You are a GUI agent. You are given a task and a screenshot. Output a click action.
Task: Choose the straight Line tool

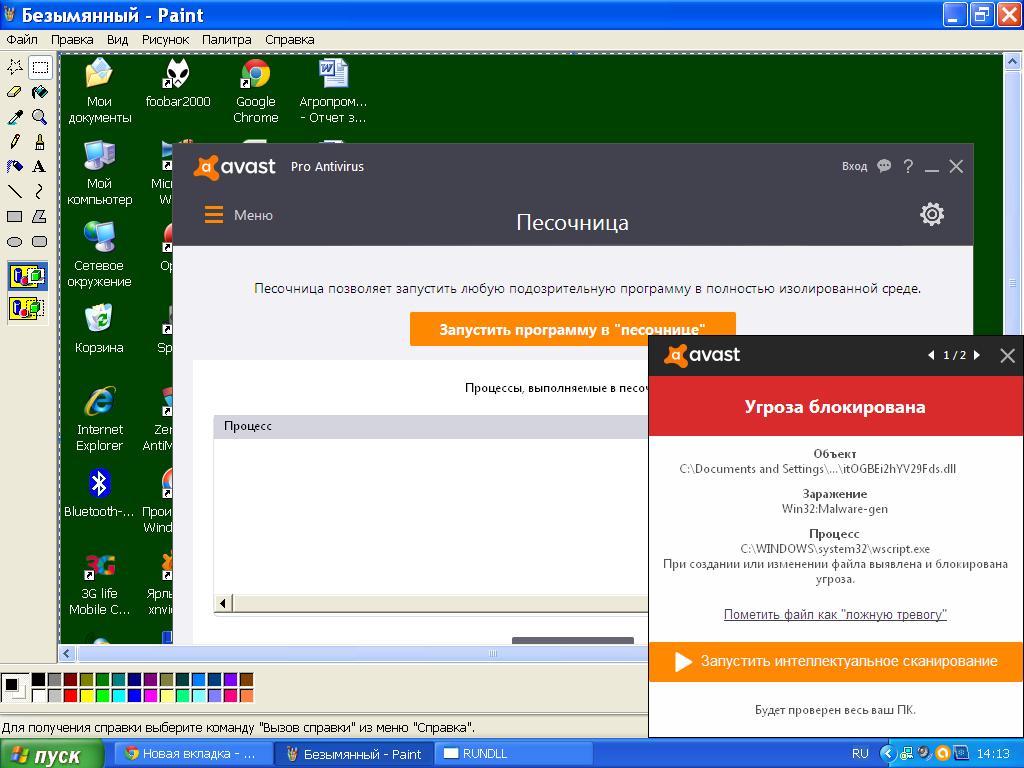(14, 191)
